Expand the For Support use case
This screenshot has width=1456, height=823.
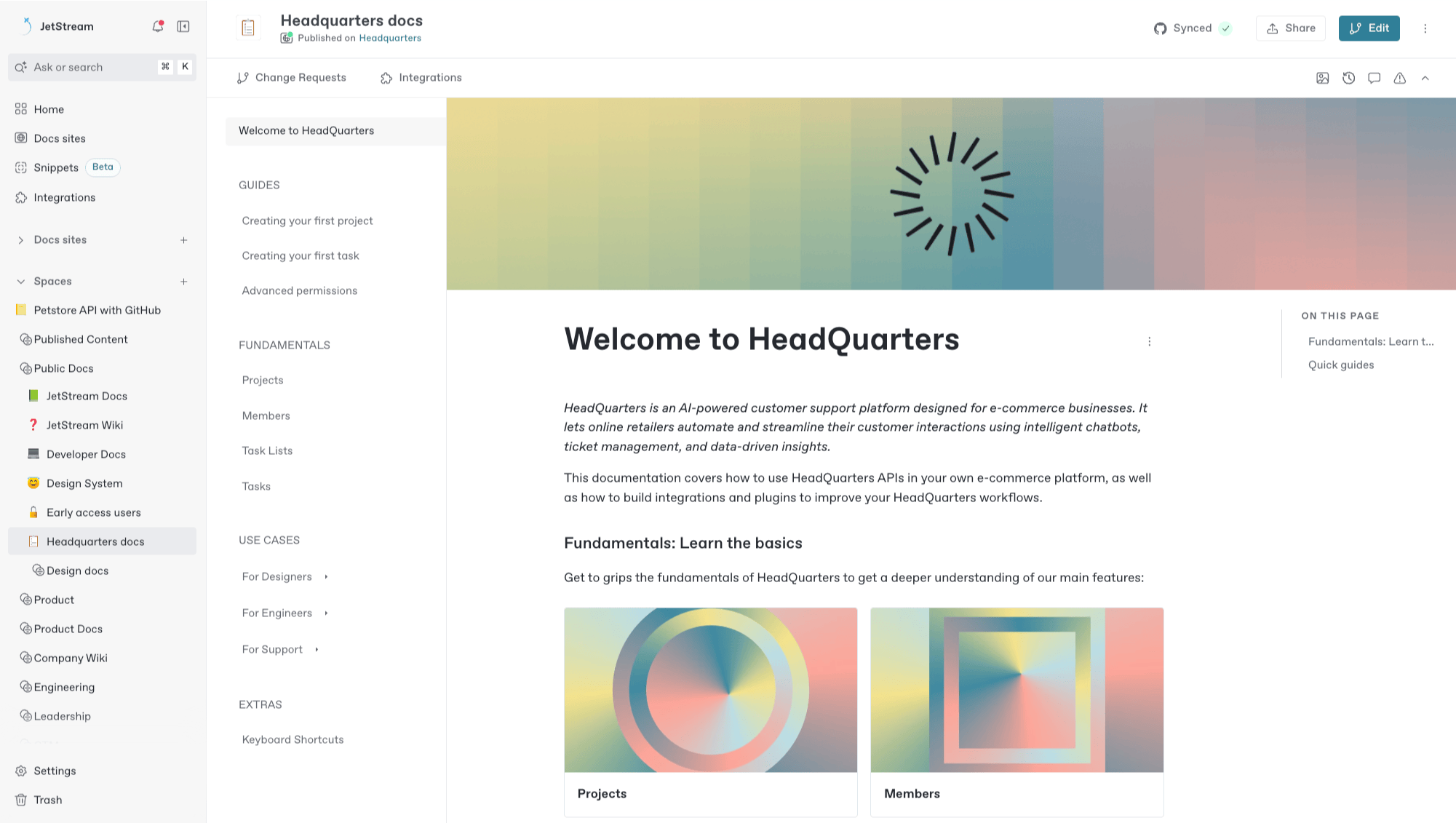(317, 649)
